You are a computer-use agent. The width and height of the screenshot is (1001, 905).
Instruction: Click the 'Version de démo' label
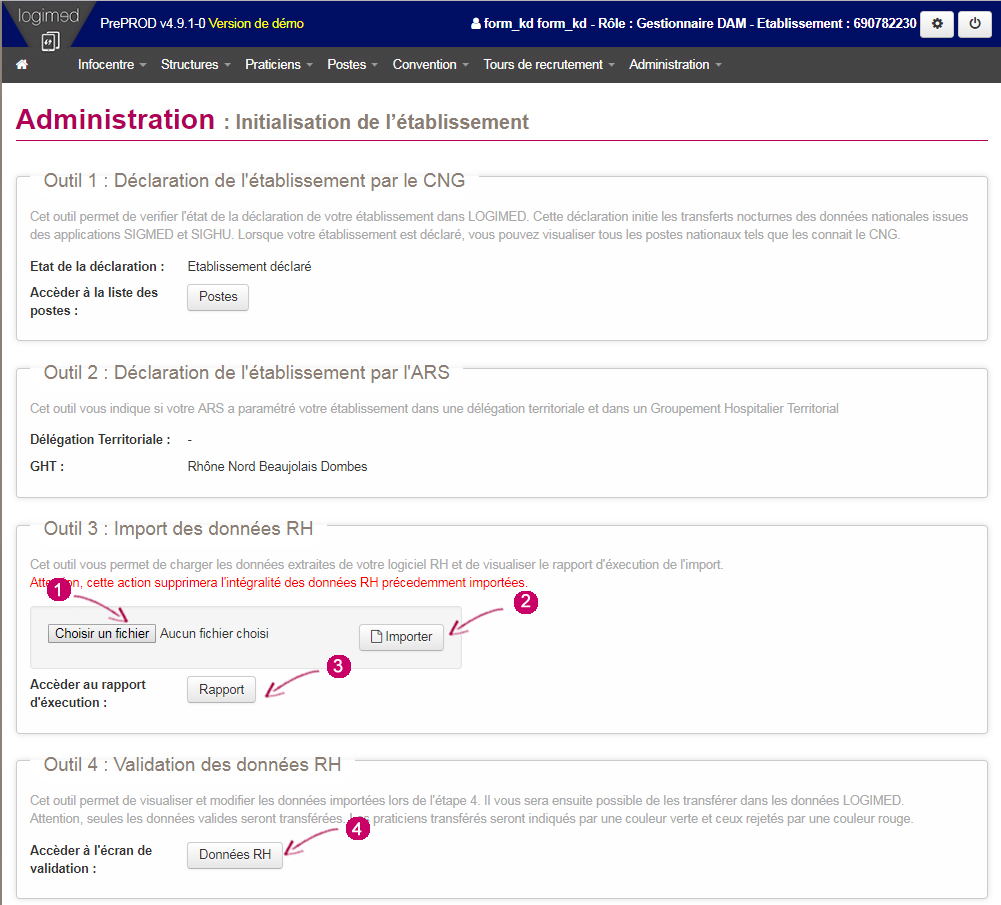click(x=256, y=24)
